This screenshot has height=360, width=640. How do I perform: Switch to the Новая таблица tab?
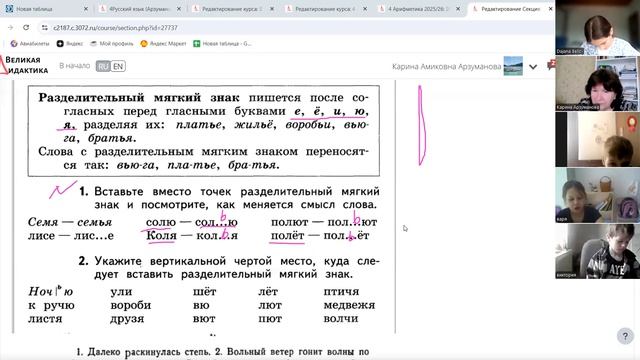[46, 9]
